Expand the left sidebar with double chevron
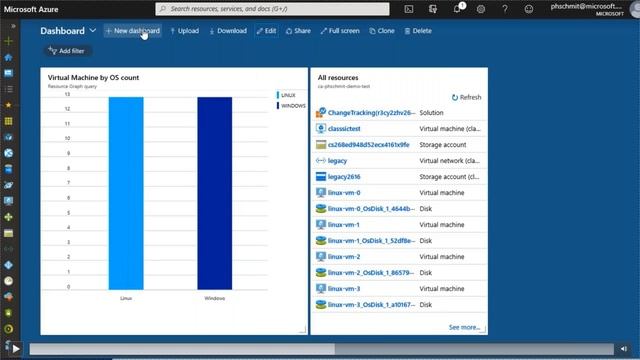640x360 pixels. (x=13, y=26)
